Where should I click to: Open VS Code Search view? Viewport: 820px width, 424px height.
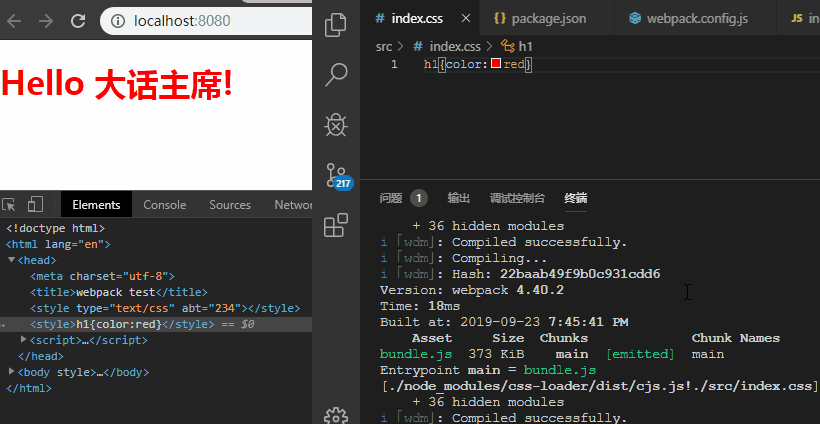336,75
